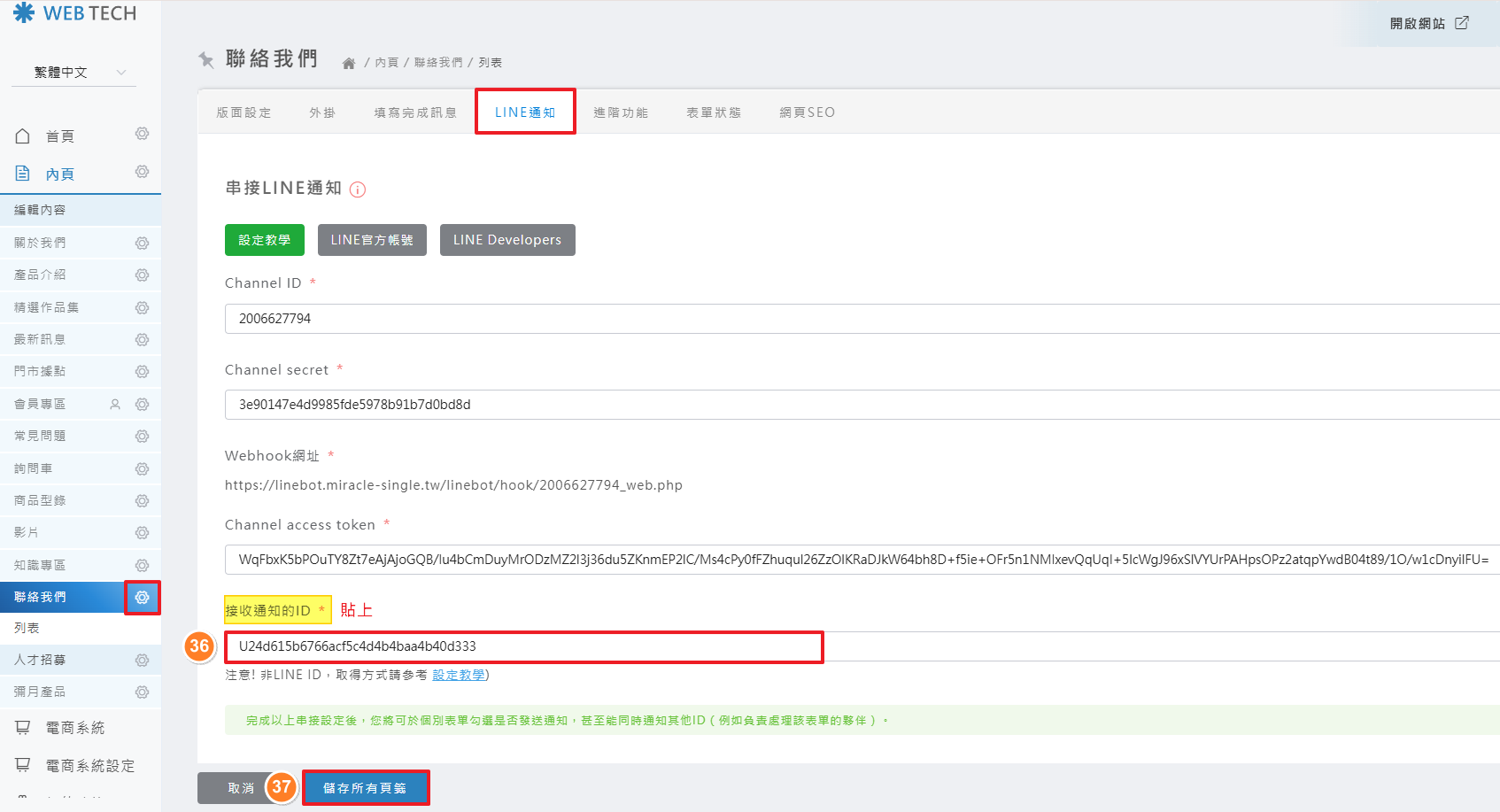Click the home icon in breadcrumb
Screen dimensions: 1500x812
[349, 63]
